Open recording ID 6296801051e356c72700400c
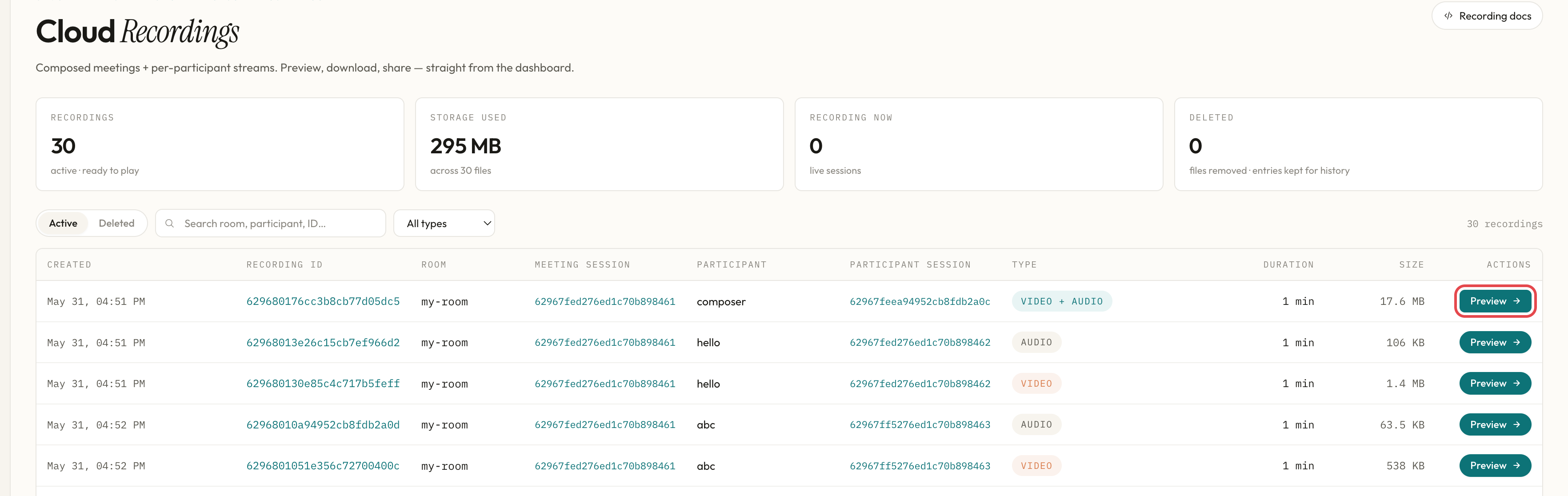The image size is (1568, 496). [x=323, y=466]
